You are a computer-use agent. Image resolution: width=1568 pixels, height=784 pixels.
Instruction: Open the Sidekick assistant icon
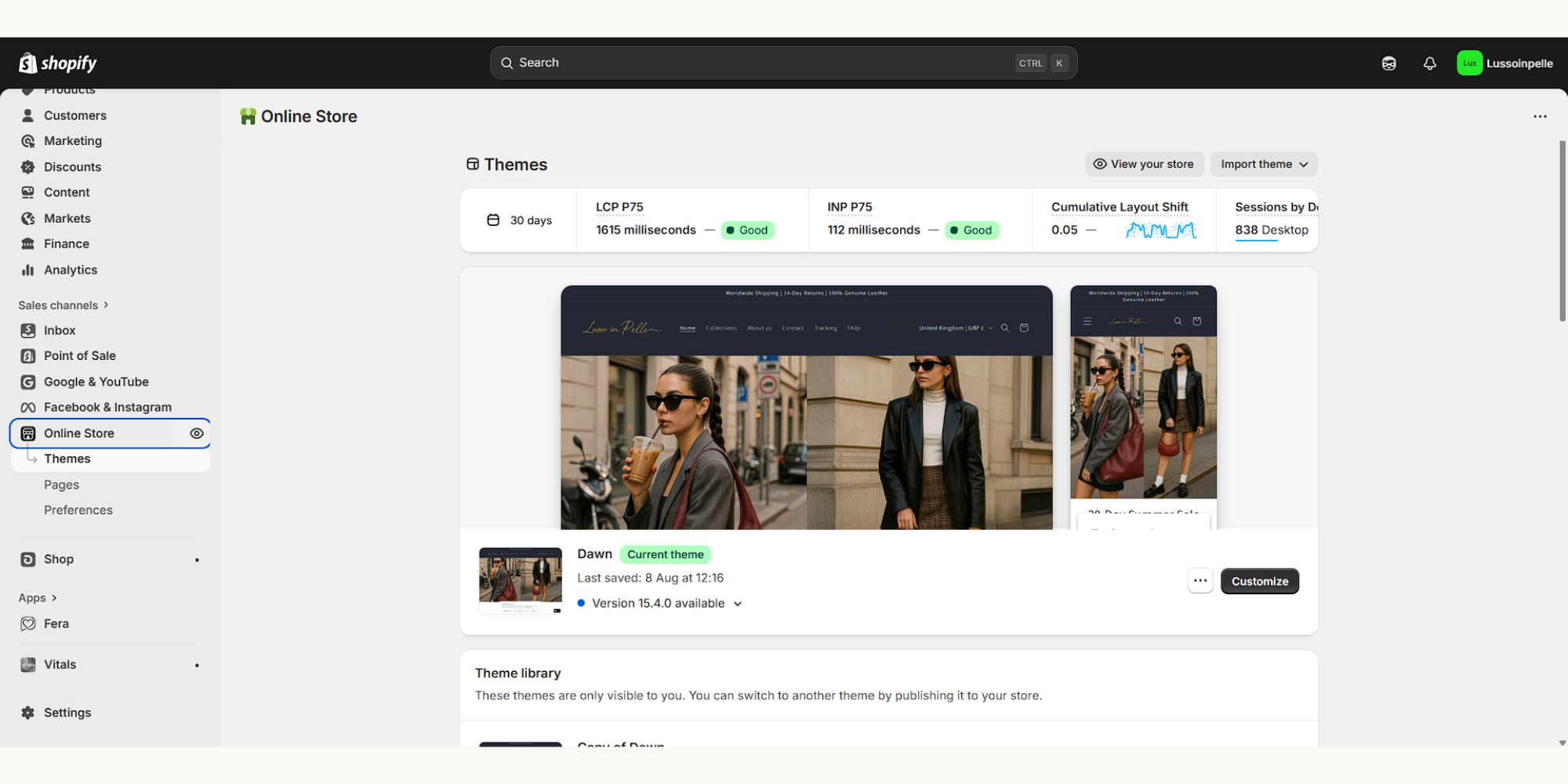click(x=1388, y=64)
